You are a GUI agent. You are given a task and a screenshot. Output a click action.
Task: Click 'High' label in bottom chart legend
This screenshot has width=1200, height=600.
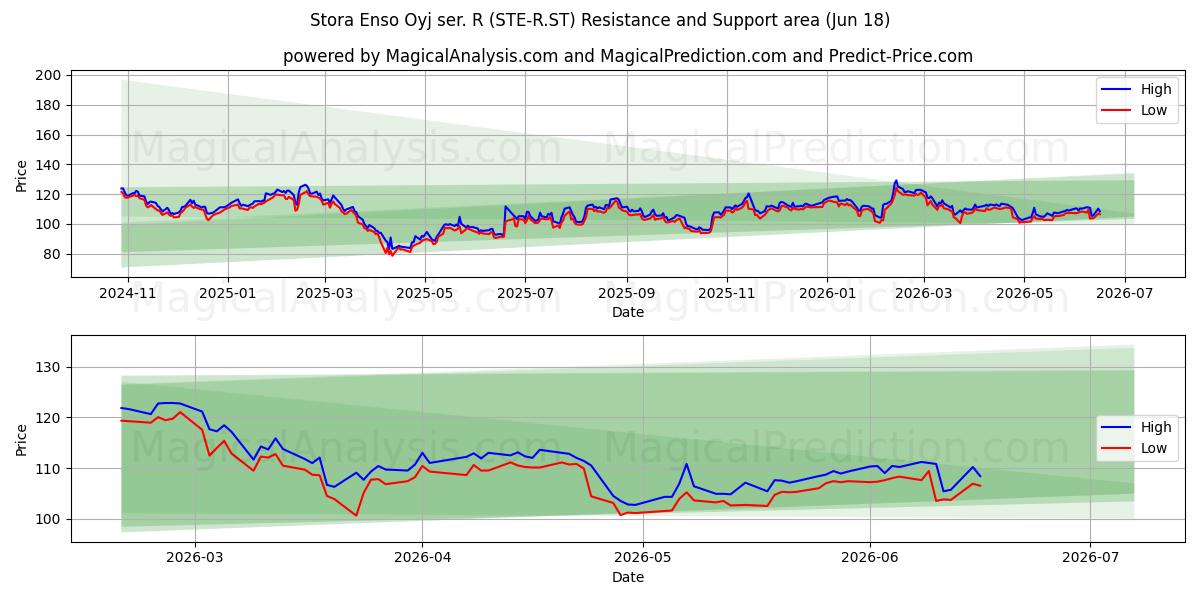[1156, 427]
